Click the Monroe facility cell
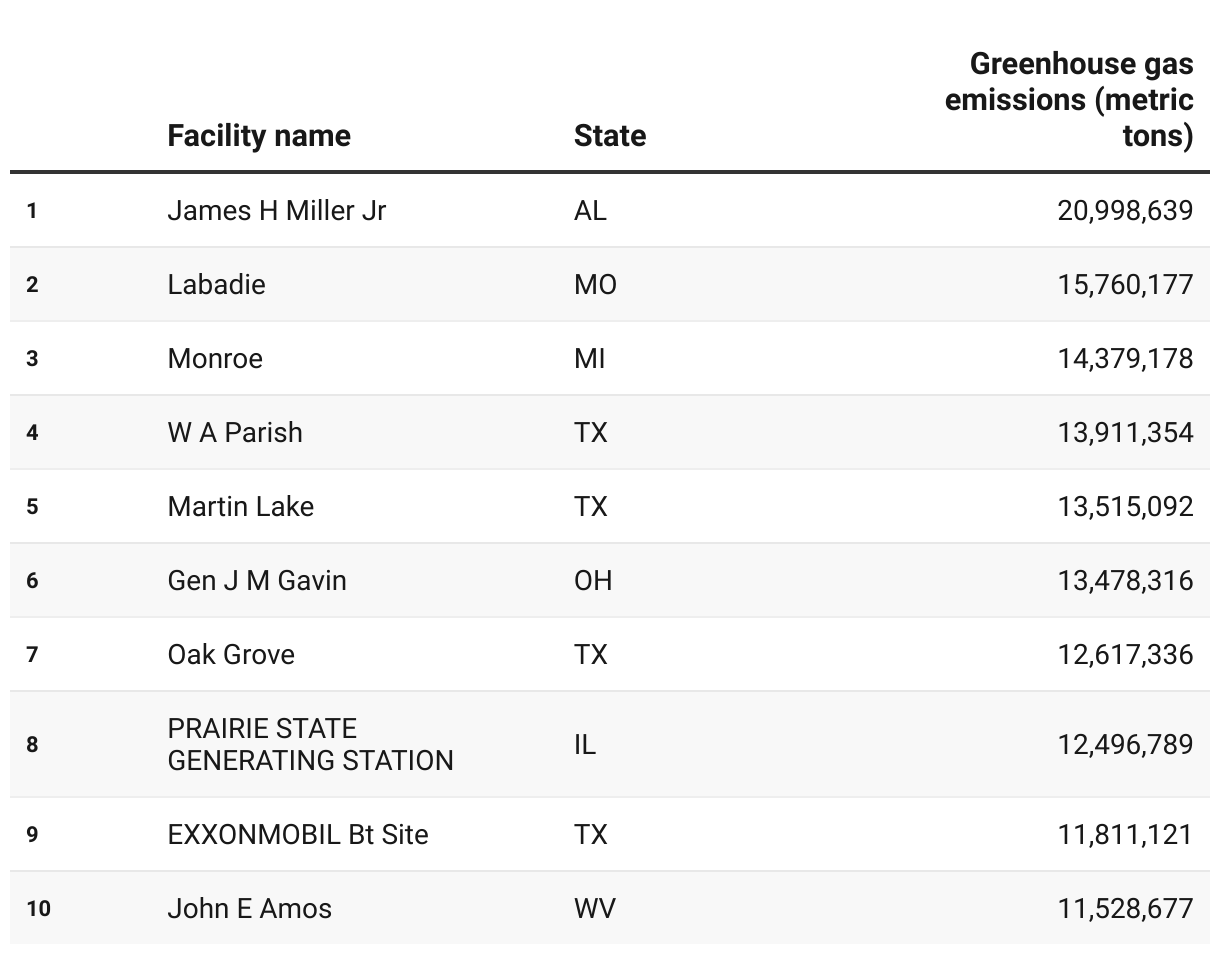Viewport: 1220px width, 954px height. click(215, 359)
